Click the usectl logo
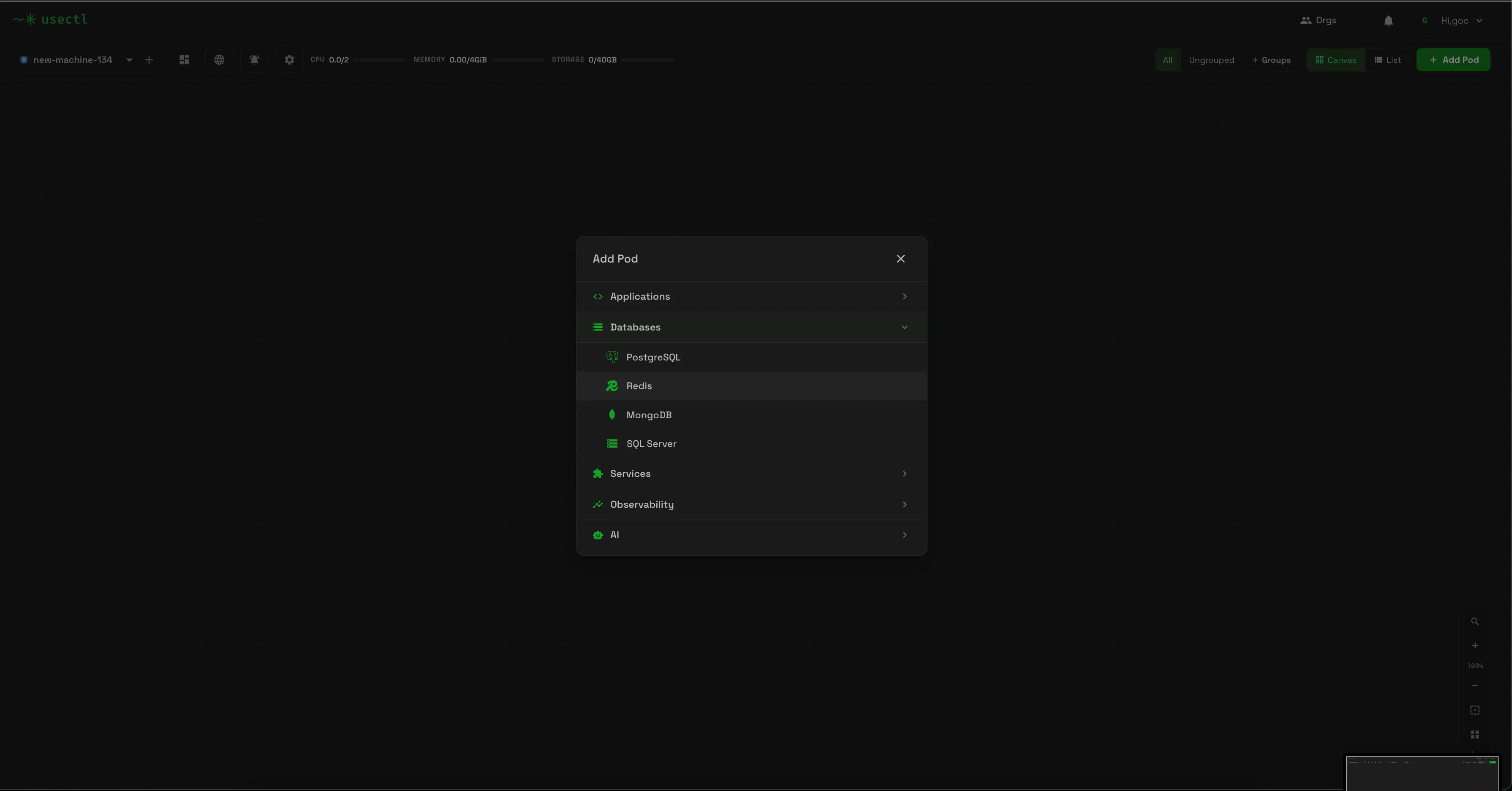Screen dimensions: 1512x791 tap(51, 19)
